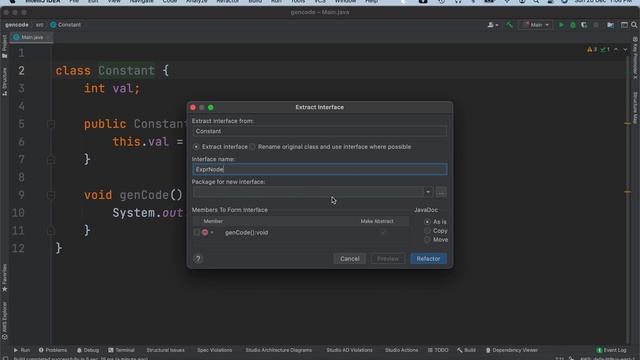
Task: Open Studio Actions tab
Action: (x=402, y=350)
